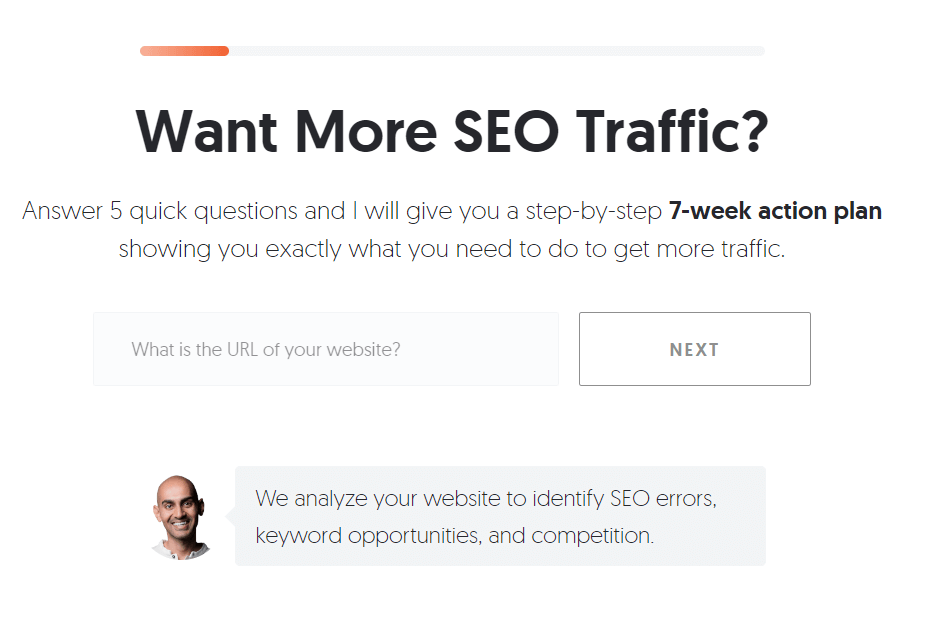This screenshot has width=925, height=623.
Task: Click the gray unfilled progress bar track
Action: click(497, 51)
